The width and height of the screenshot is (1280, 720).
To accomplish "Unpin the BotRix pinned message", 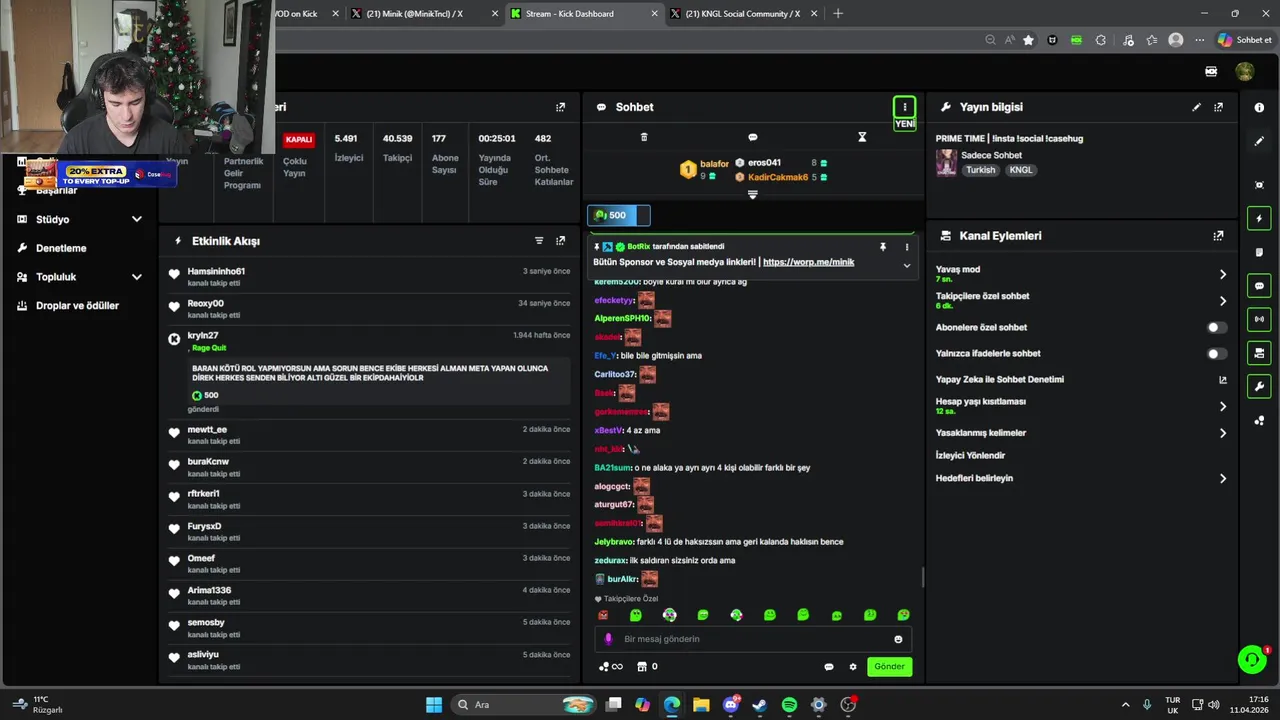I will [x=883, y=247].
